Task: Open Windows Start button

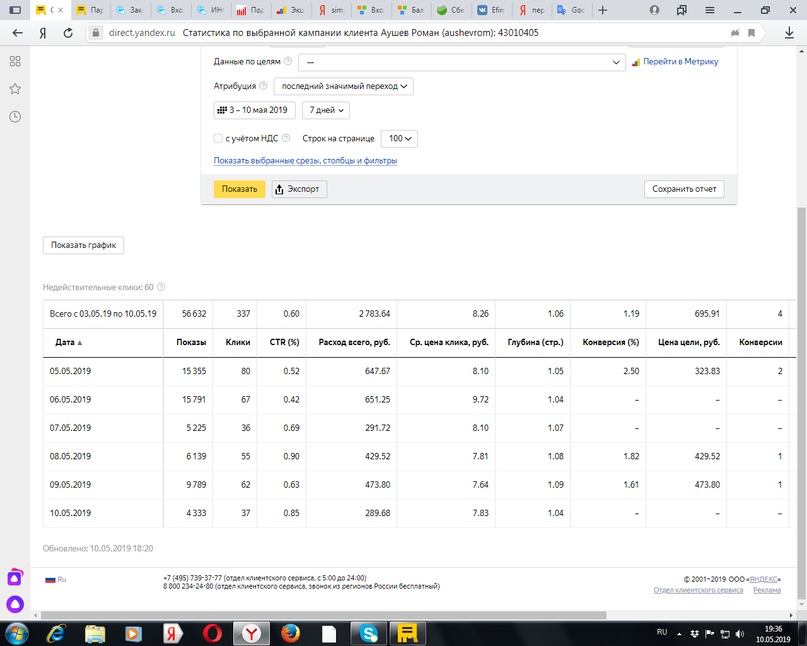Action: (16, 634)
